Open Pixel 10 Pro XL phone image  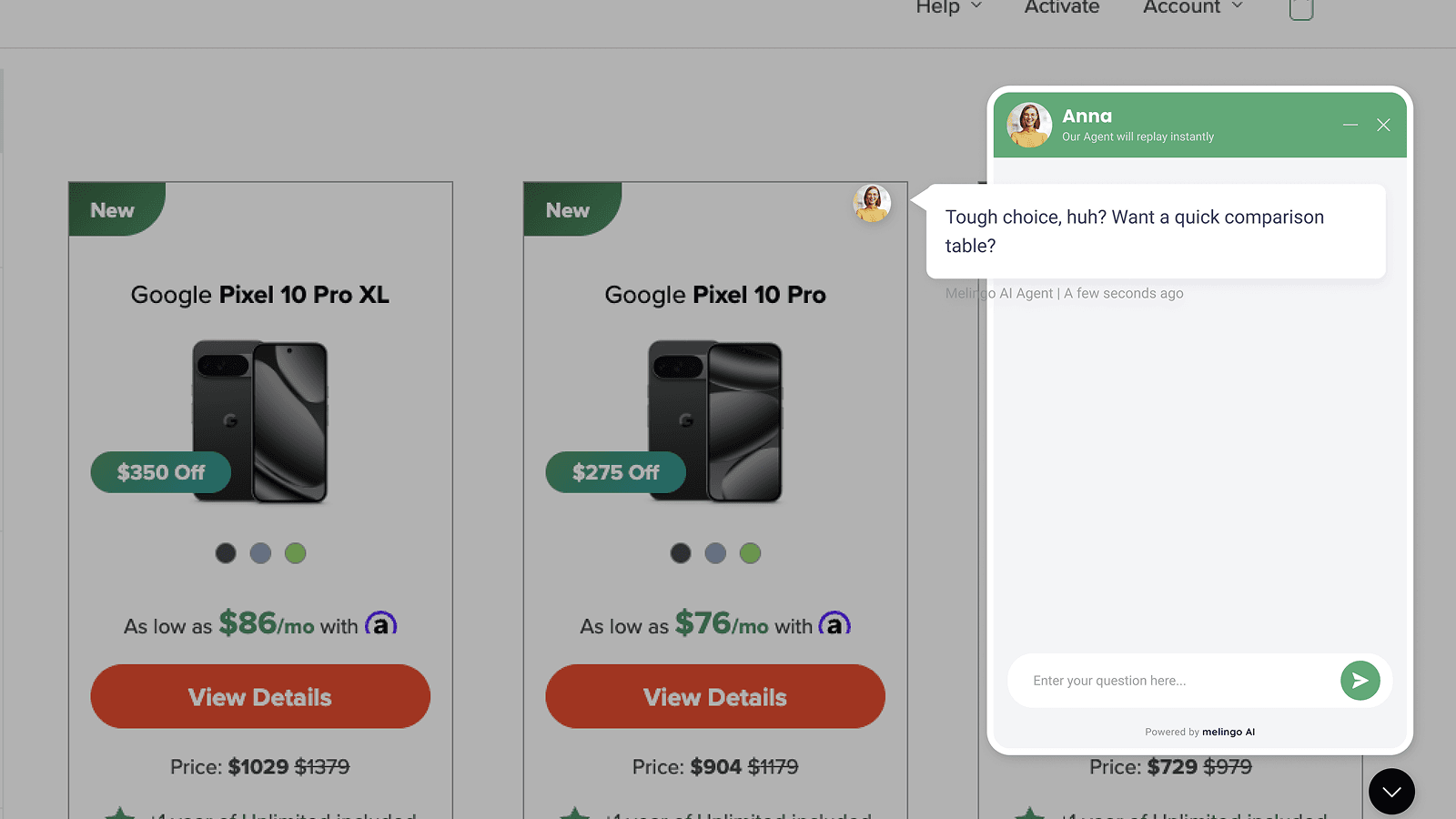(x=260, y=422)
